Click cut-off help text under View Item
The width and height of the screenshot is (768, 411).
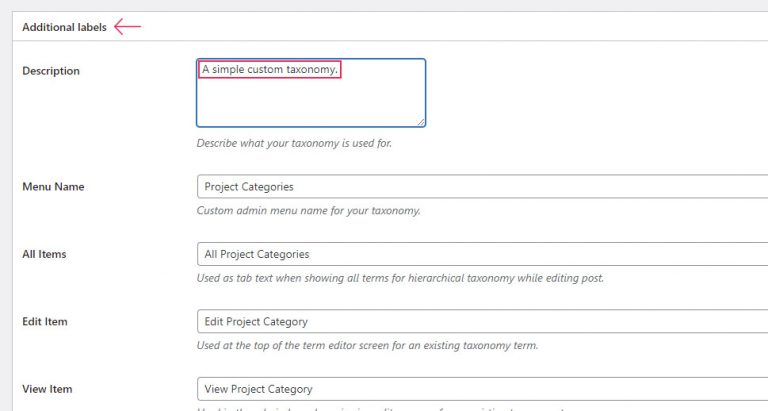(x=400, y=409)
